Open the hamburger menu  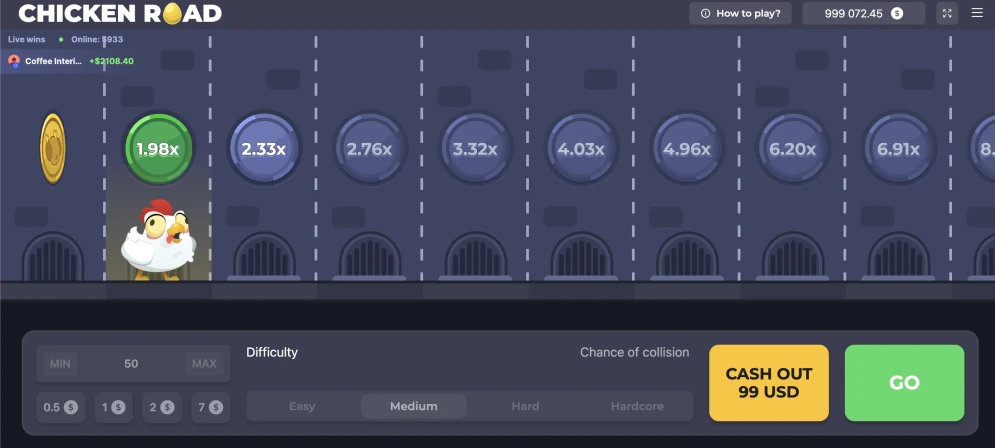(x=977, y=13)
